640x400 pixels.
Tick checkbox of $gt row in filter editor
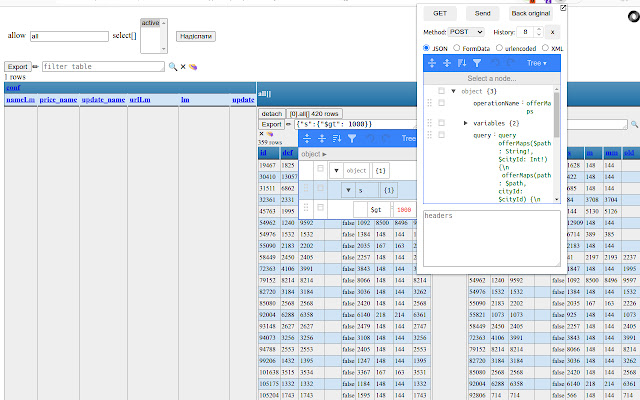[x=320, y=207]
